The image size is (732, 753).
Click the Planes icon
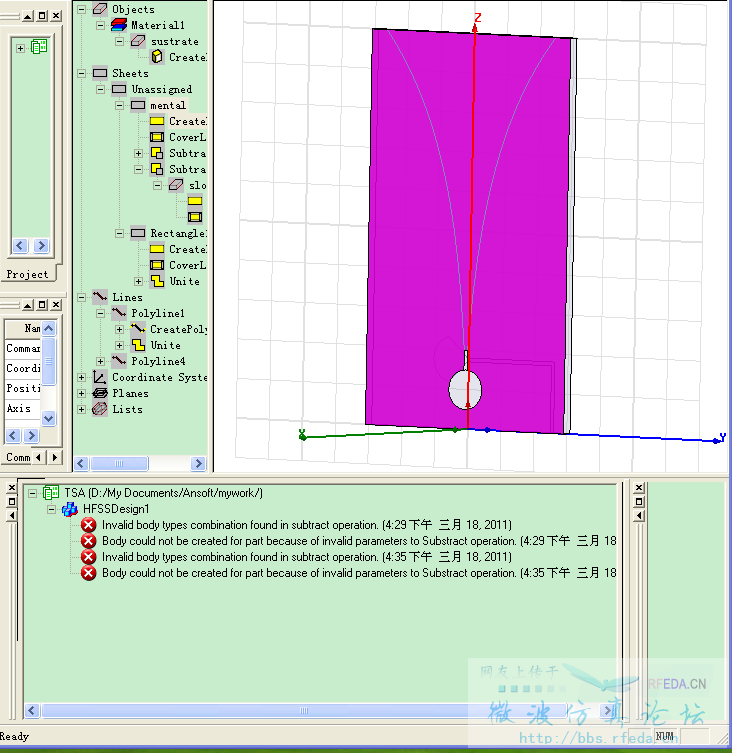tap(100, 393)
